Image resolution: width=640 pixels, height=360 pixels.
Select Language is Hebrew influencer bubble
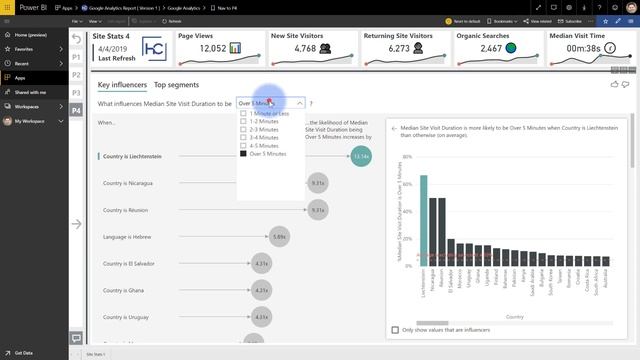click(x=279, y=237)
